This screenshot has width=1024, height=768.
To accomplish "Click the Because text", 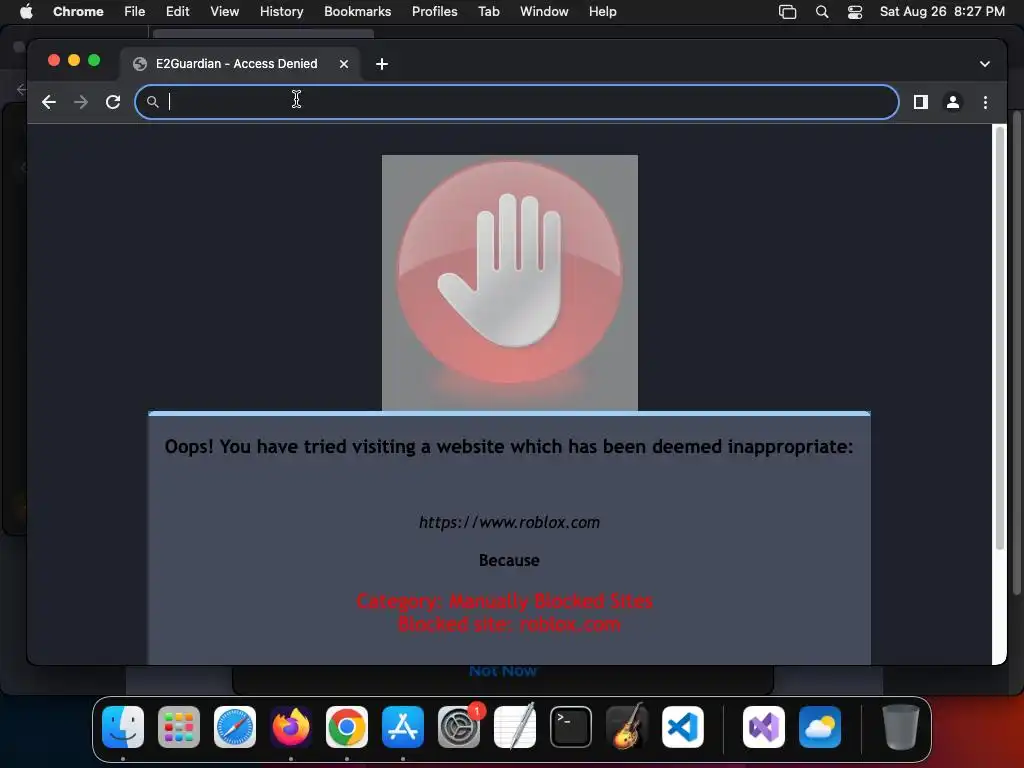I will click(x=509, y=560).
